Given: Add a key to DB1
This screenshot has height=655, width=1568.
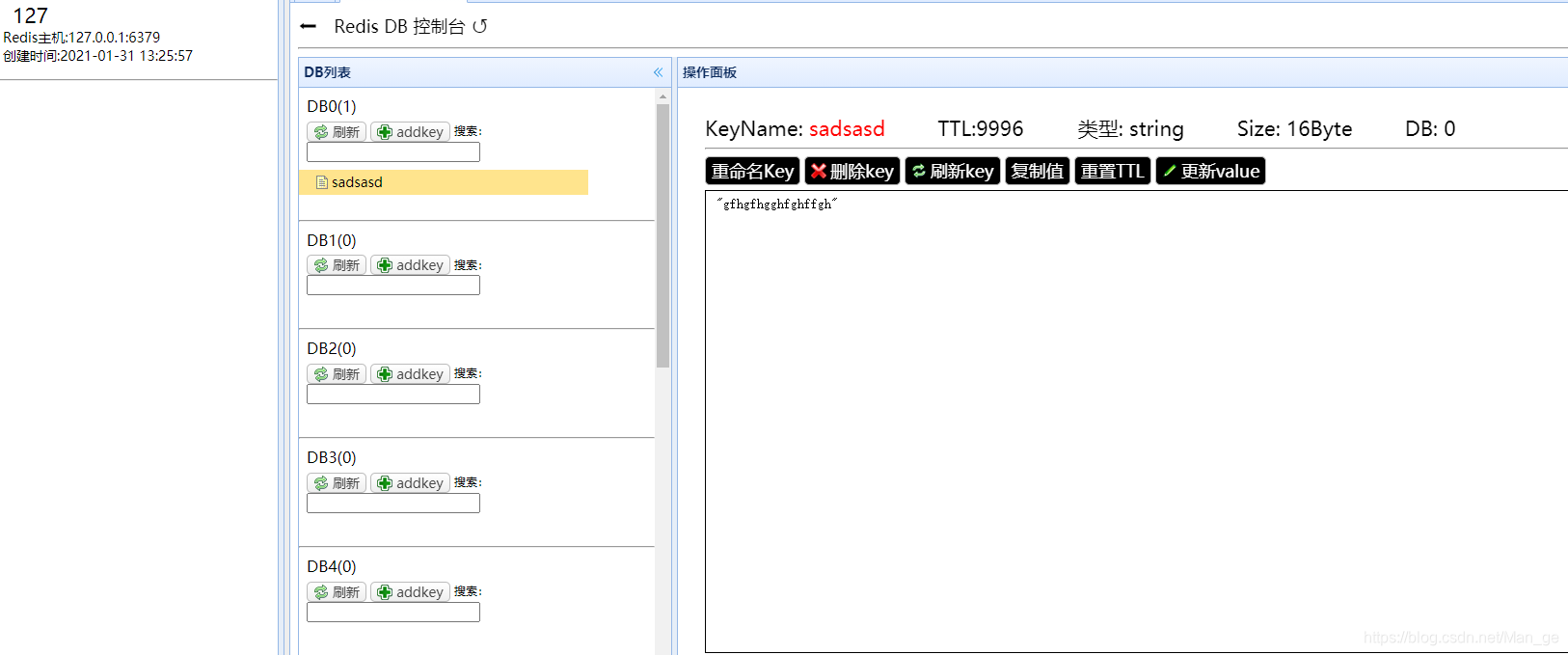Looking at the screenshot, I should (411, 265).
